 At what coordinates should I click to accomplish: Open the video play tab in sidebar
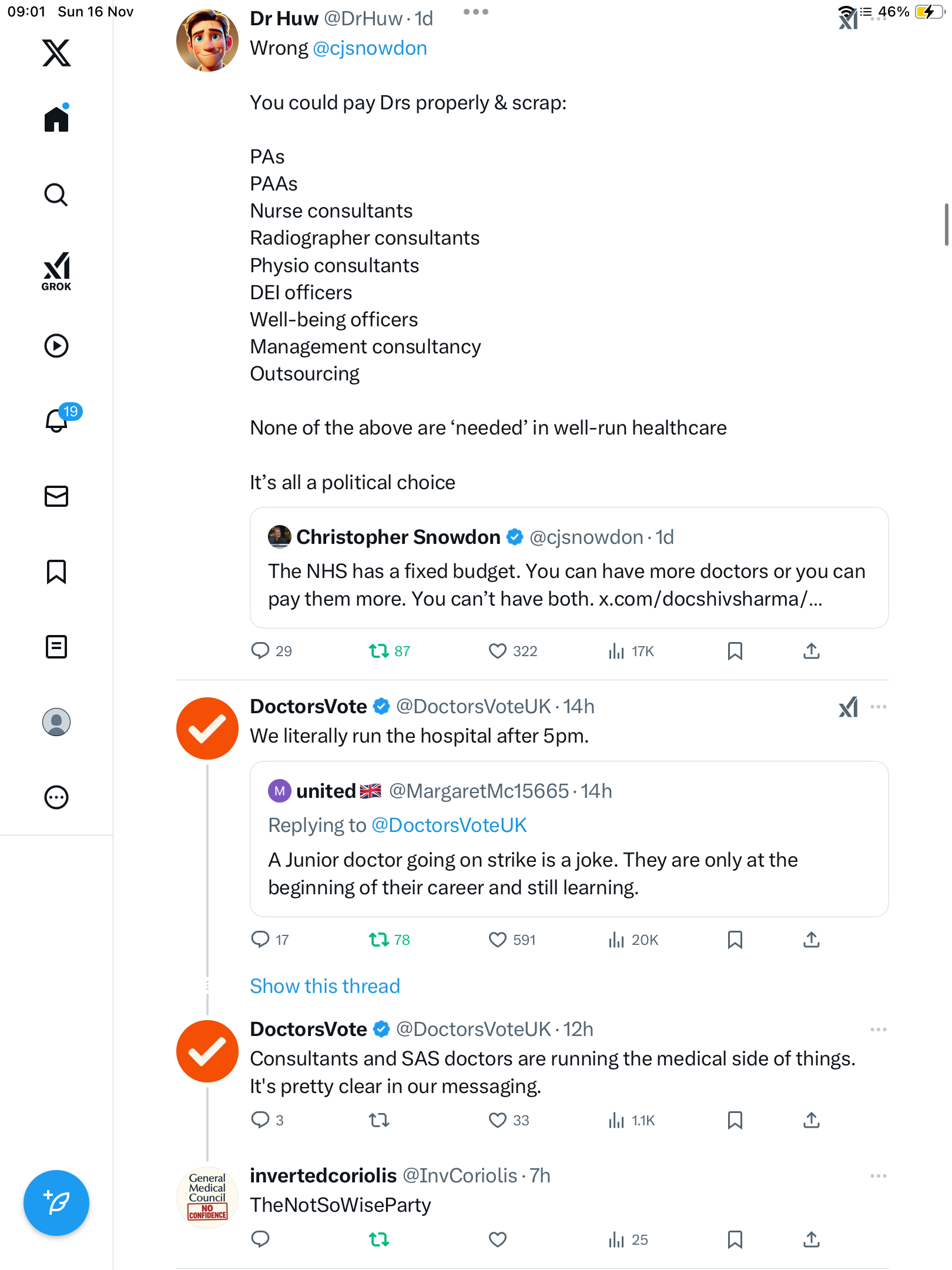coord(56,346)
